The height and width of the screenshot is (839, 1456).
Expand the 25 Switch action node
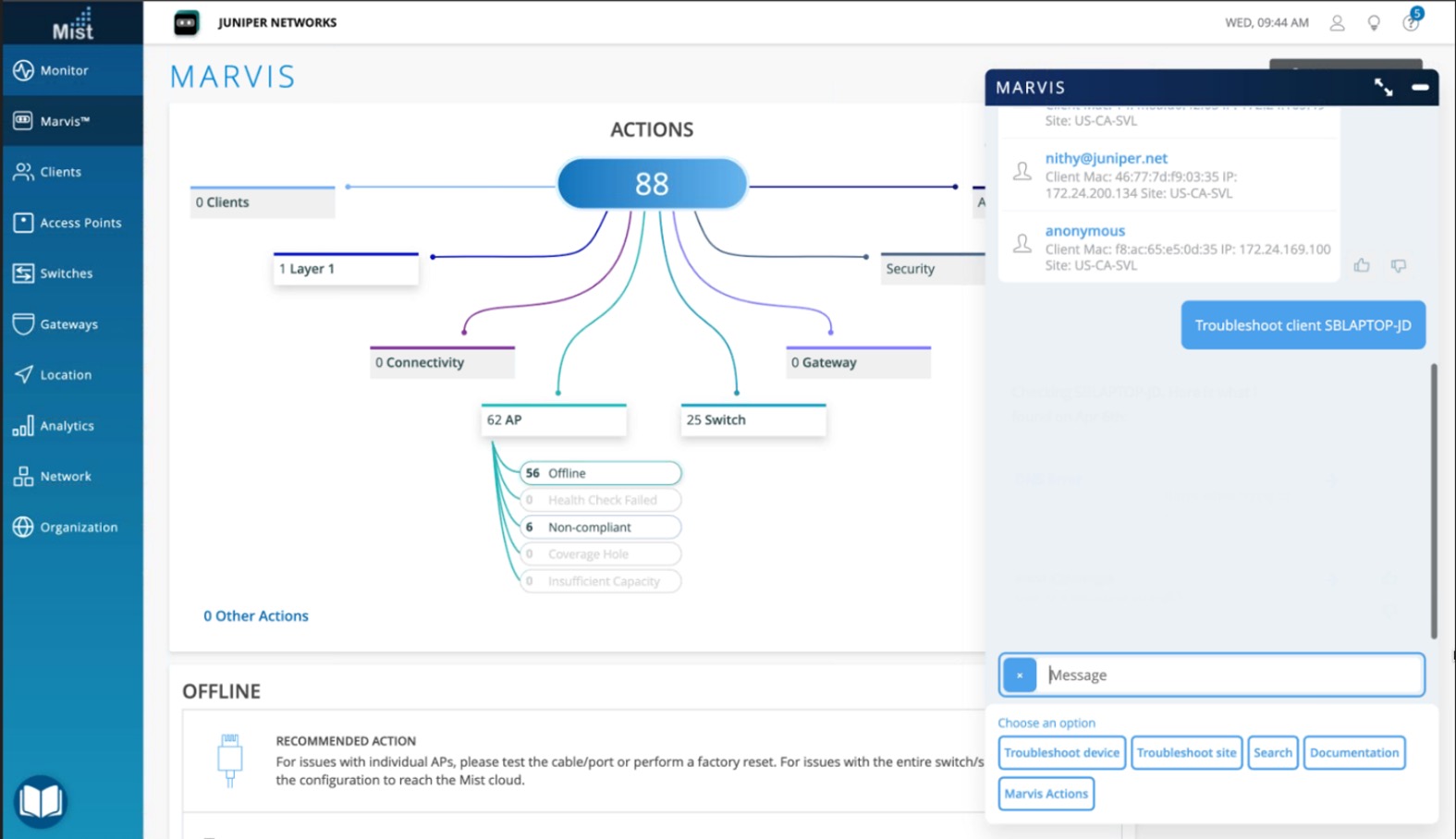(x=752, y=420)
